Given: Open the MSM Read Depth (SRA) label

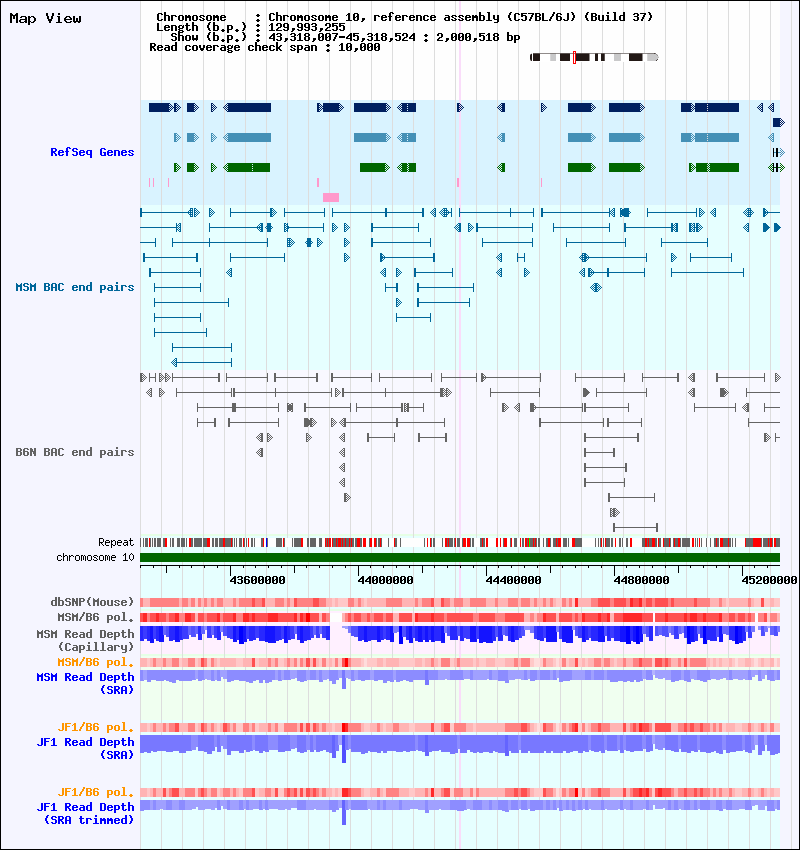Looking at the screenshot, I should pos(85,684).
